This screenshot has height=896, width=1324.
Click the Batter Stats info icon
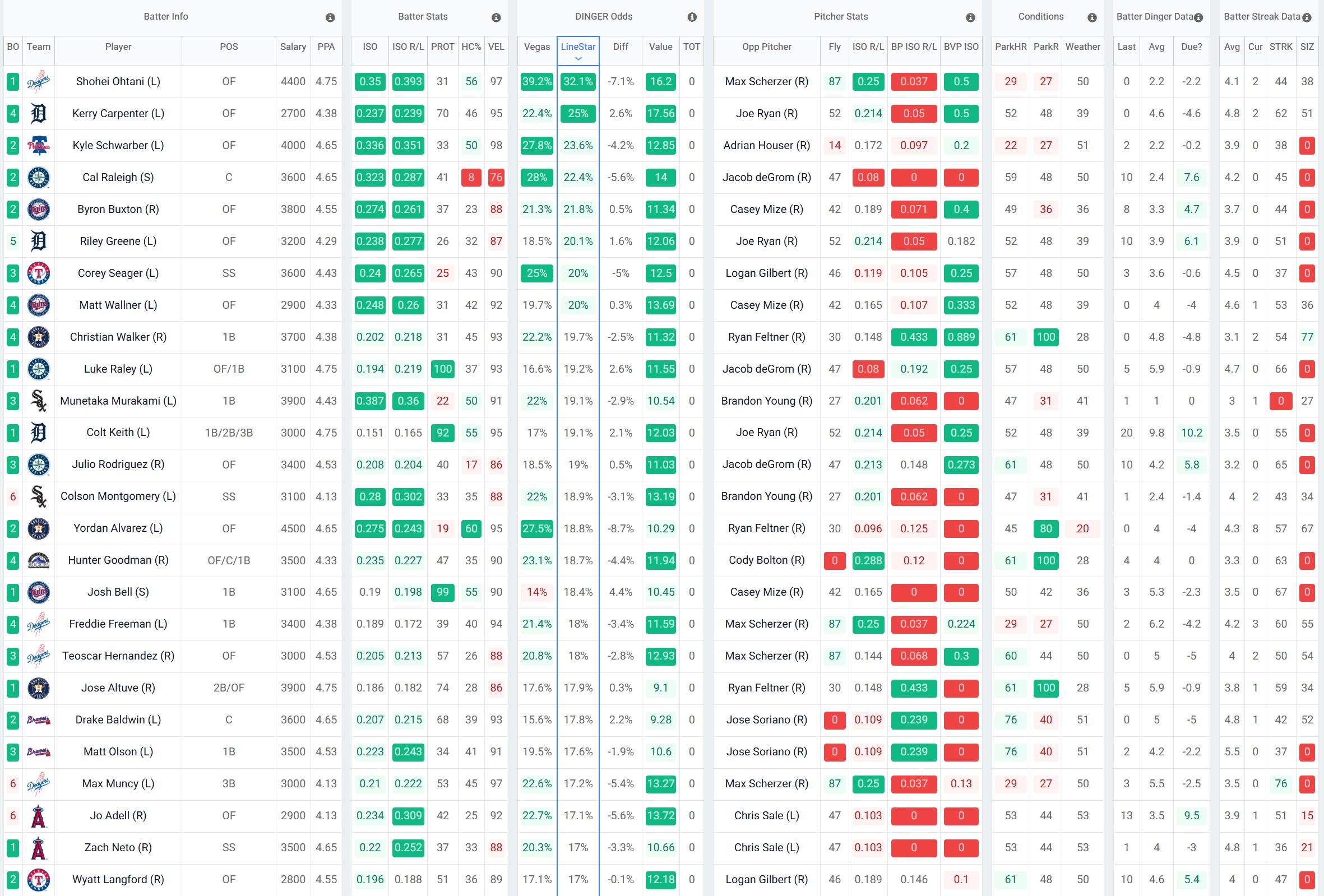pos(496,18)
